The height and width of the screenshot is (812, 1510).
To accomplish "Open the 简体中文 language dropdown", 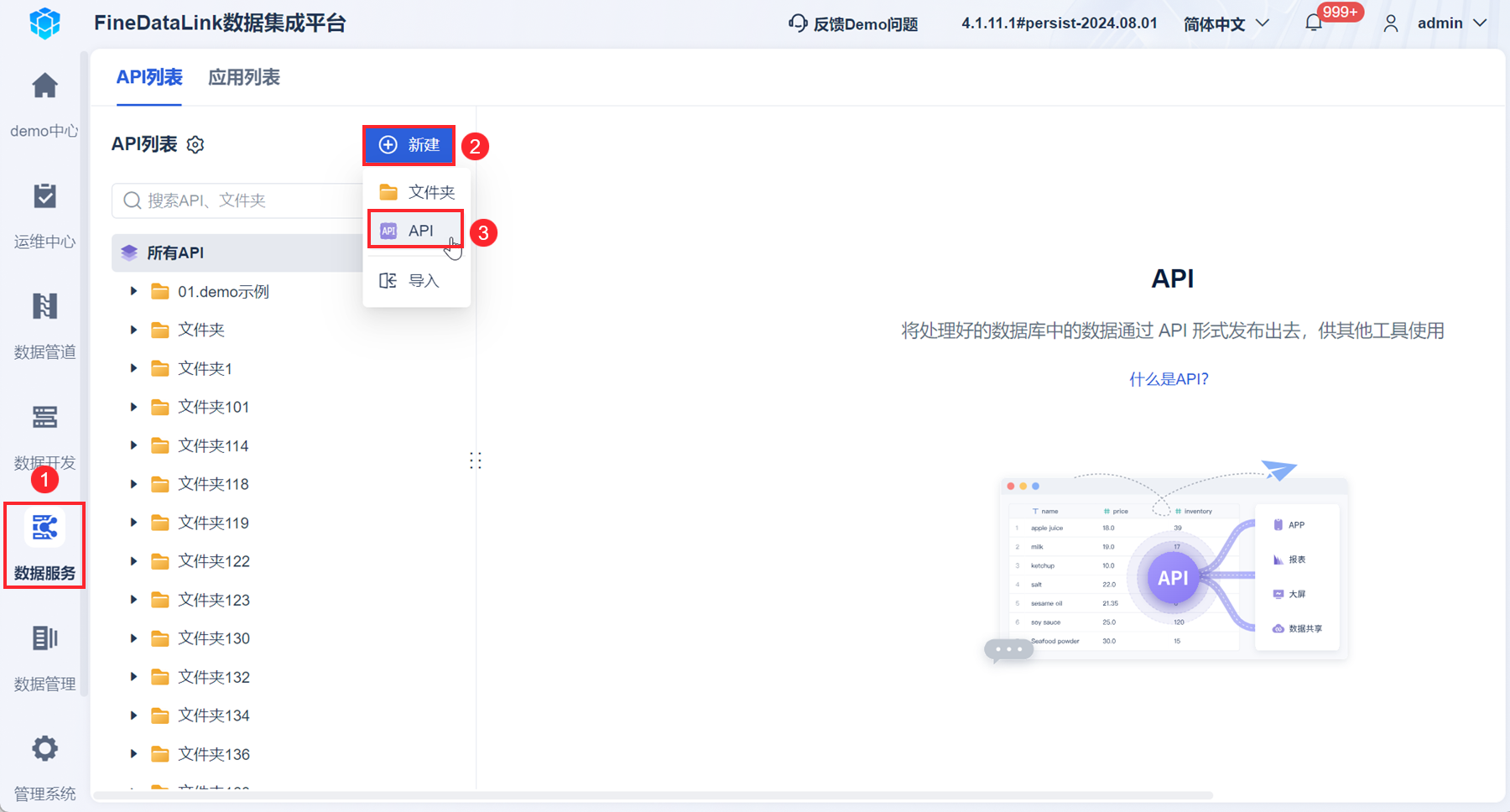I will pos(1226,23).
